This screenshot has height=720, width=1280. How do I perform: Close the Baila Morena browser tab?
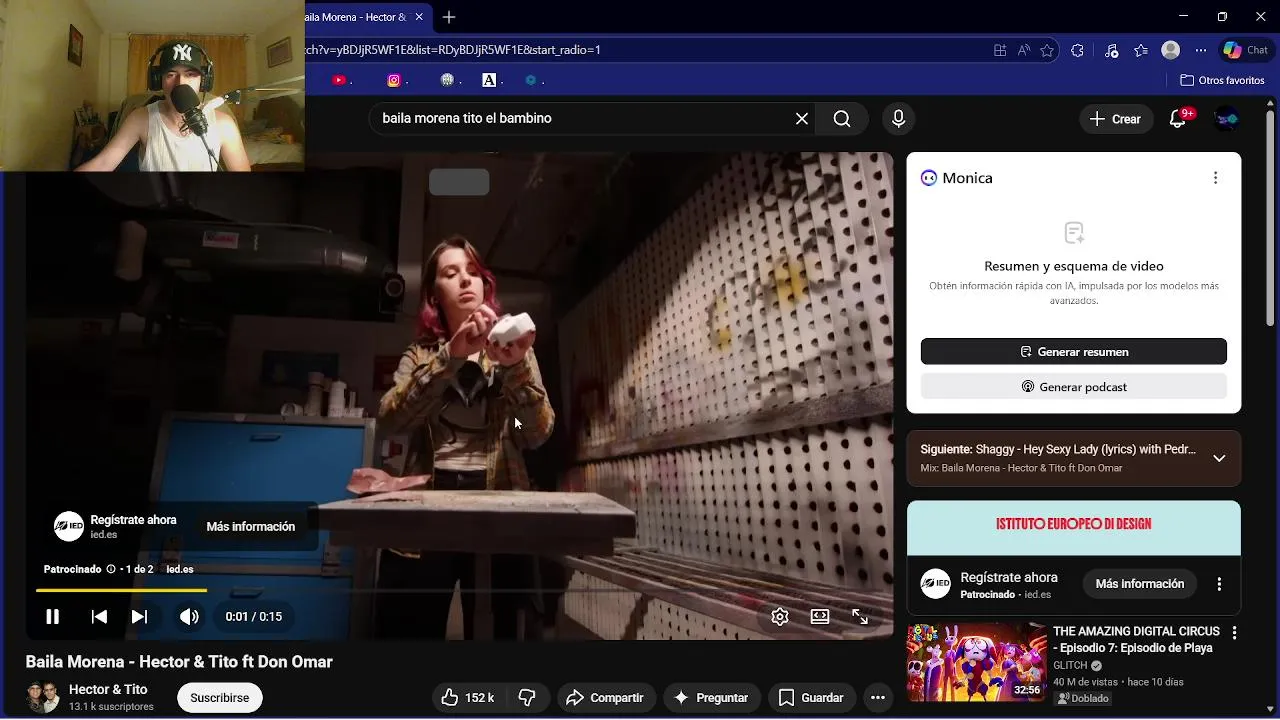point(419,17)
